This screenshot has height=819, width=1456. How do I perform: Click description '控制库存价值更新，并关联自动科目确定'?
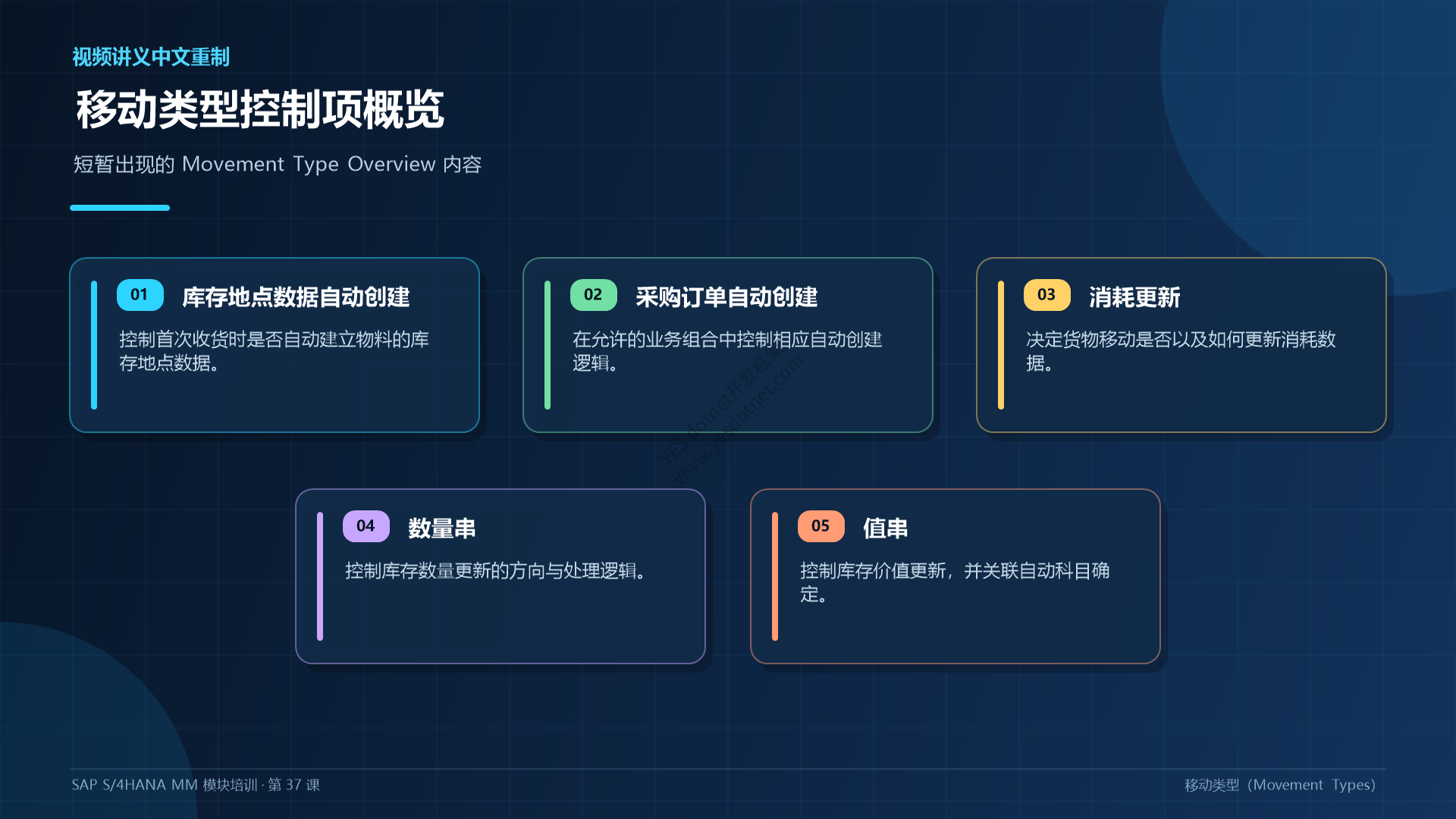tap(955, 582)
